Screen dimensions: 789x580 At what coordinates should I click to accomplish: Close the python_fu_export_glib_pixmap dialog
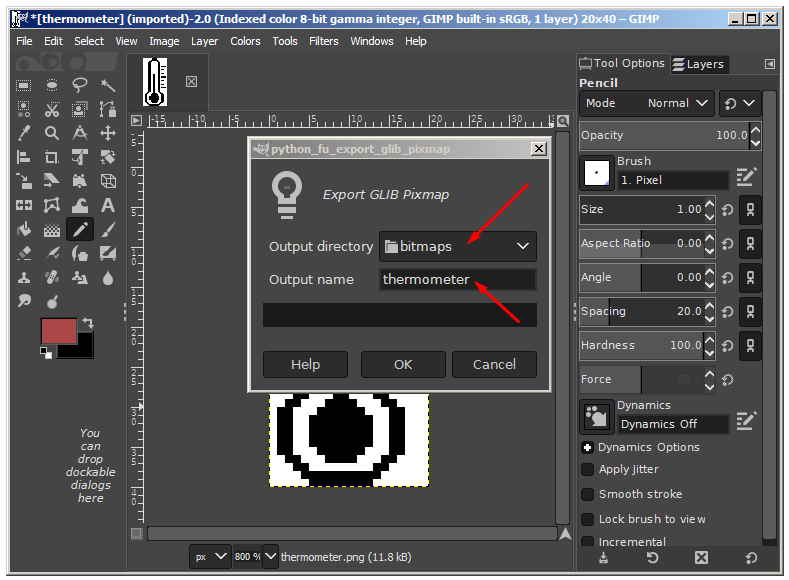[x=538, y=148]
